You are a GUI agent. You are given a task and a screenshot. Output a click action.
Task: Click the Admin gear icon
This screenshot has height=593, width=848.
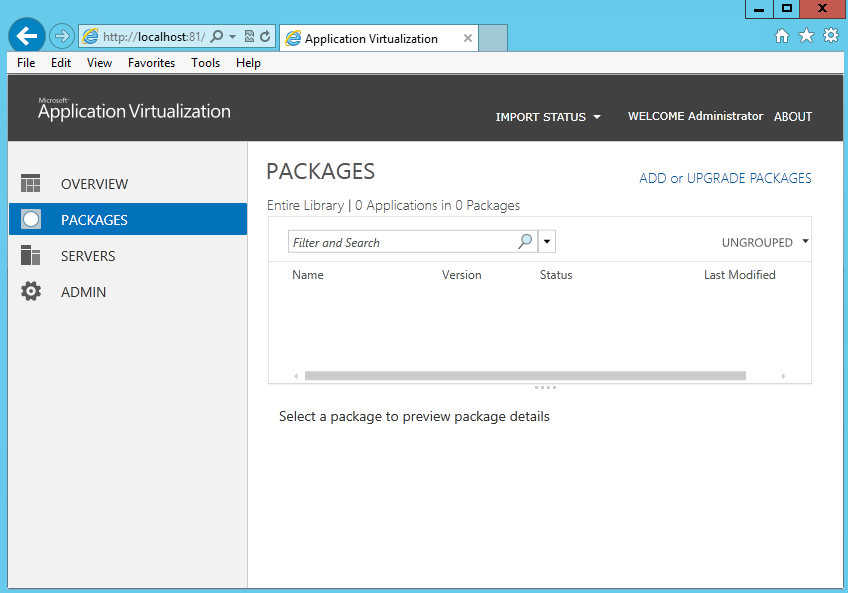pyautogui.click(x=31, y=291)
